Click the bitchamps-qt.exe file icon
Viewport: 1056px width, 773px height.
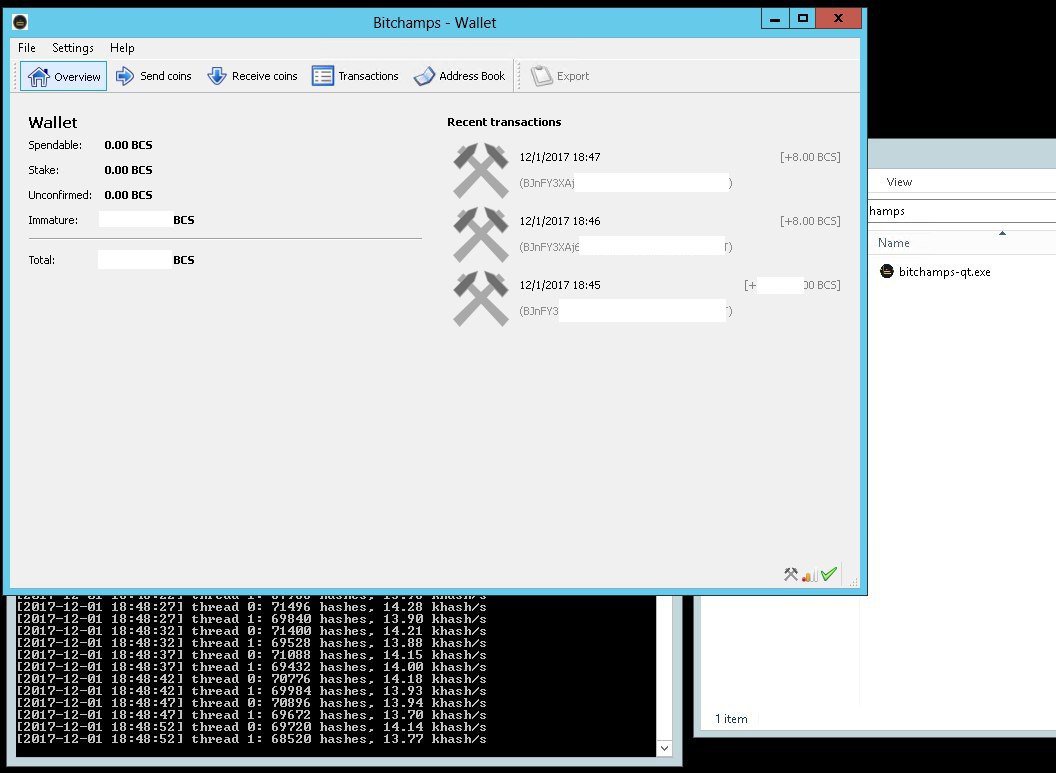(x=887, y=271)
